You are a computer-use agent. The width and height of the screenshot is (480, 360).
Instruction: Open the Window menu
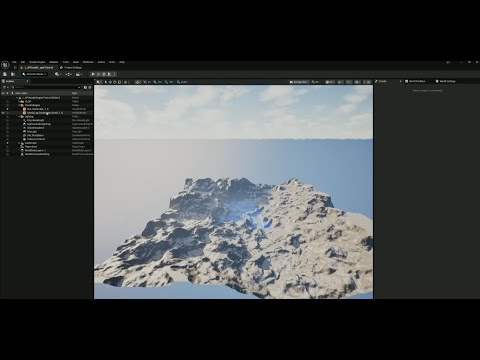point(54,62)
